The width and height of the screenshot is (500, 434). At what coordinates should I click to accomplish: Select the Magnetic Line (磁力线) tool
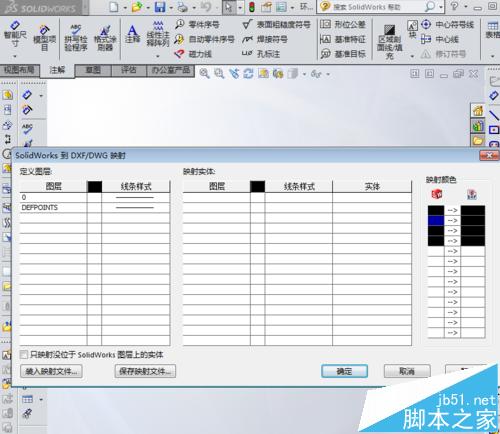193,54
